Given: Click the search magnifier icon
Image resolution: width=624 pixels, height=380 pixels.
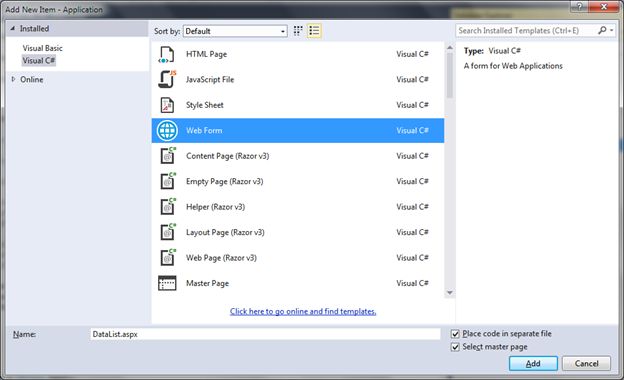Looking at the screenshot, I should [x=602, y=30].
